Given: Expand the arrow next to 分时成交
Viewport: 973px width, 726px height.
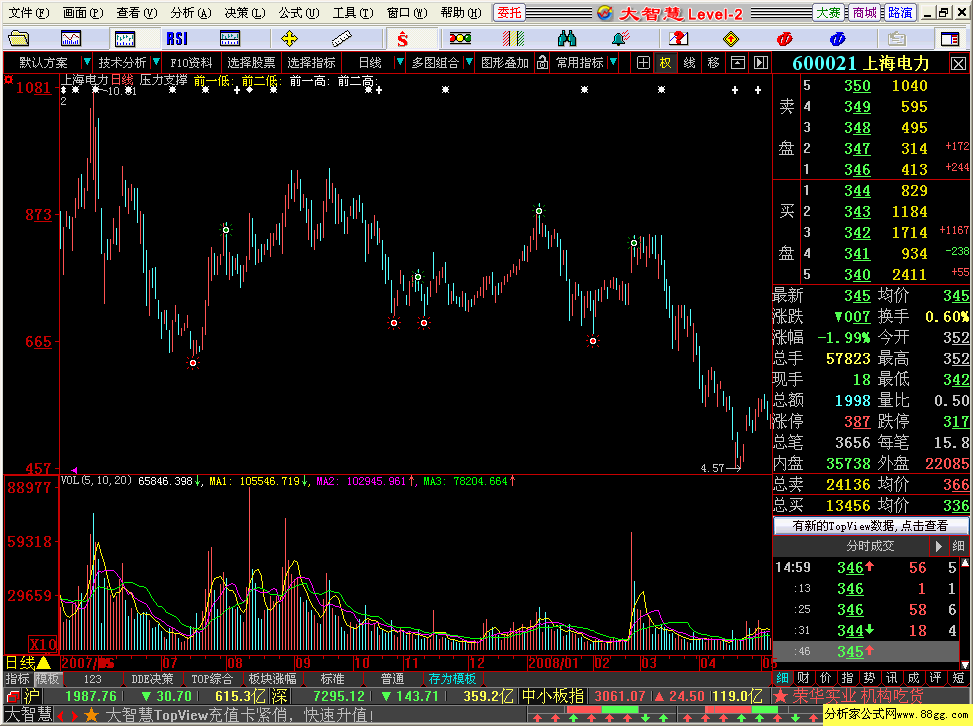Looking at the screenshot, I should 938,546.
